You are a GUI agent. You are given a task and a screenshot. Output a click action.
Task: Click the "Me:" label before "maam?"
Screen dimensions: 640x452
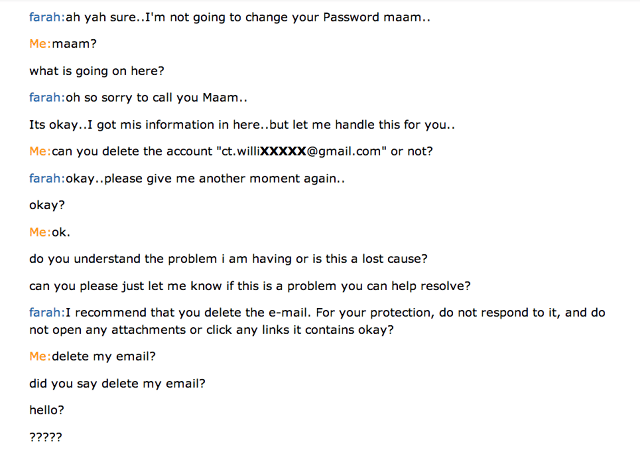coord(40,44)
